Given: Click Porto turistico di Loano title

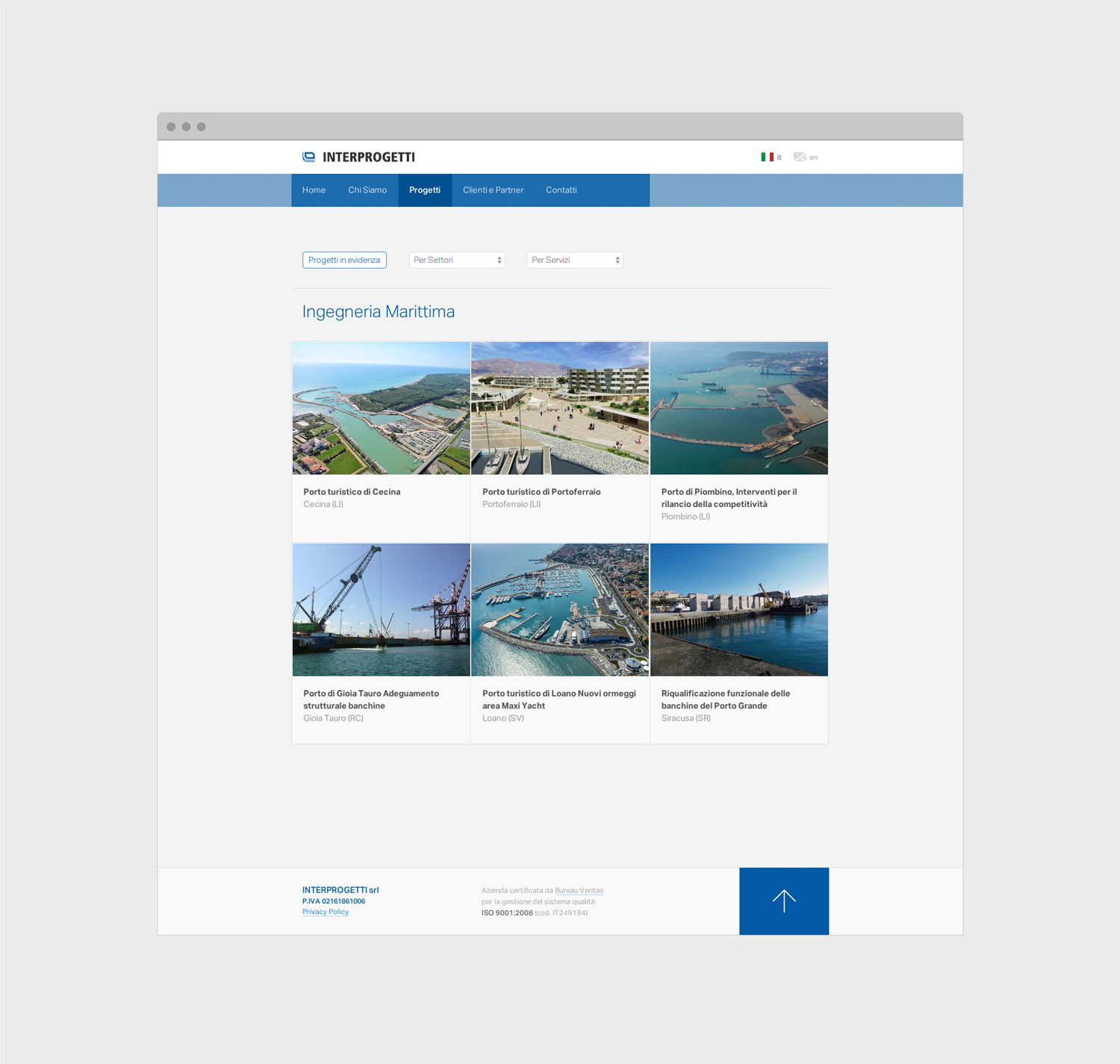Looking at the screenshot, I should point(559,700).
